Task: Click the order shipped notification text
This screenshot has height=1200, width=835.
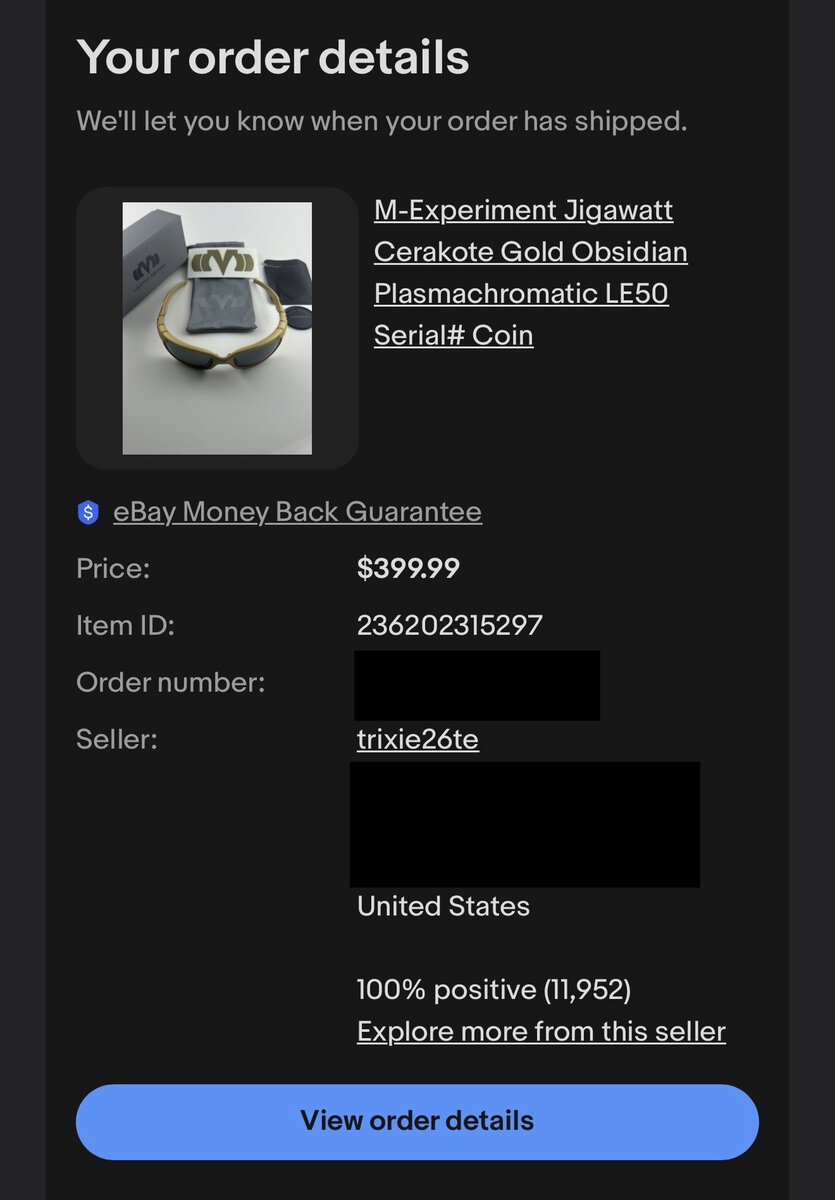Action: [x=382, y=122]
